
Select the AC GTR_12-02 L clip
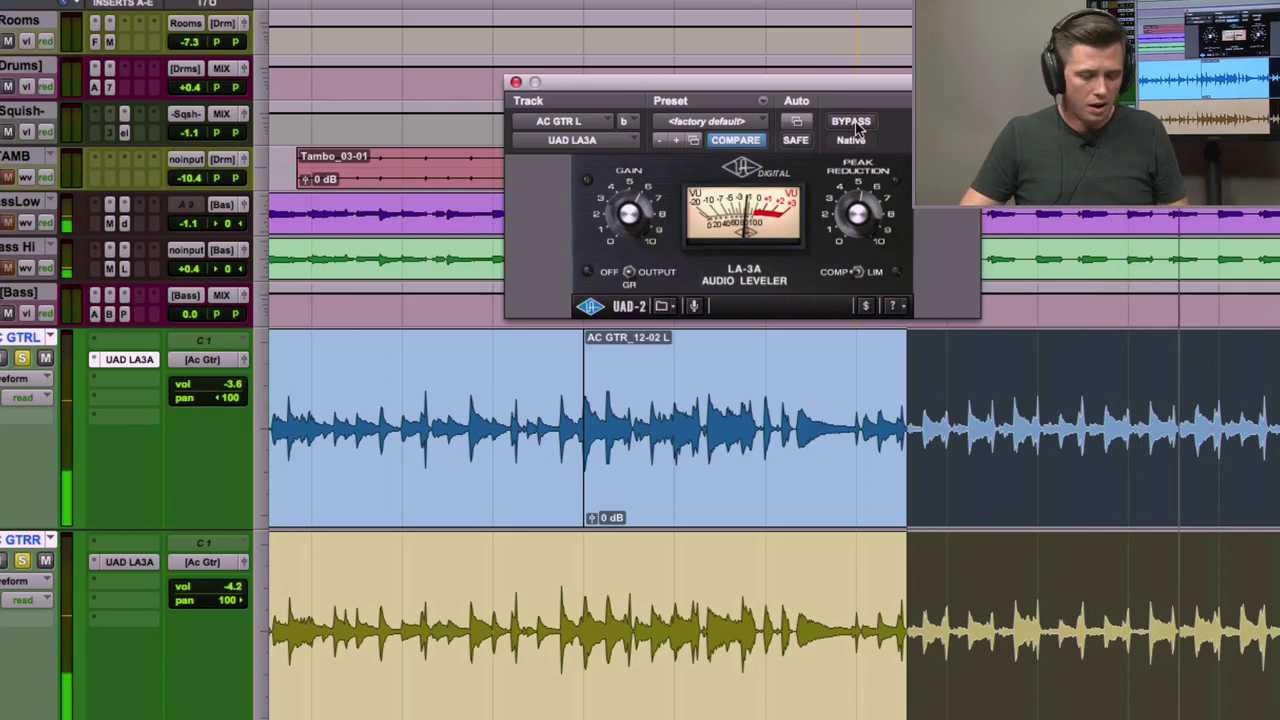(745, 428)
